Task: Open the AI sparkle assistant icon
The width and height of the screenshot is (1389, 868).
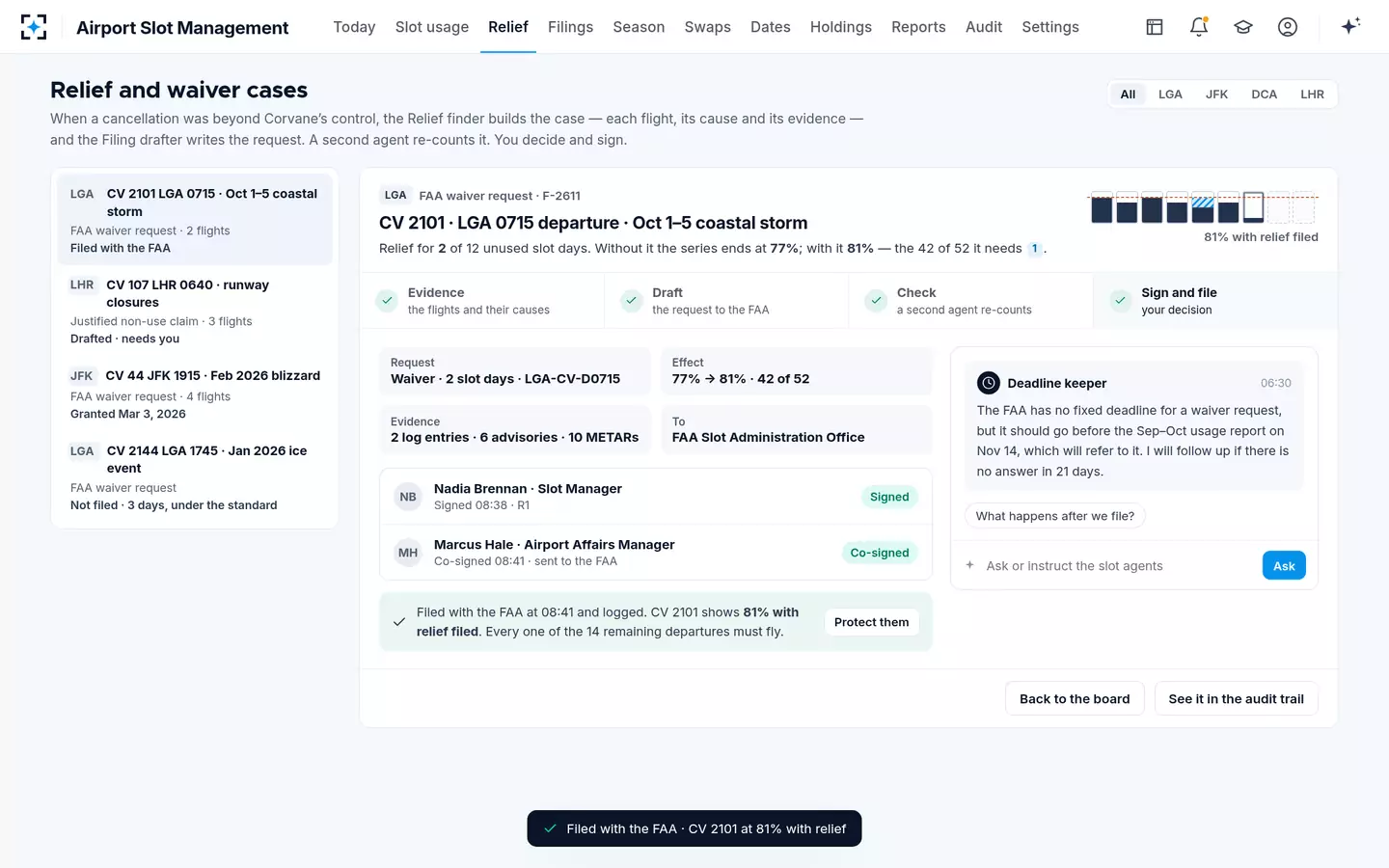Action: coord(1350,26)
